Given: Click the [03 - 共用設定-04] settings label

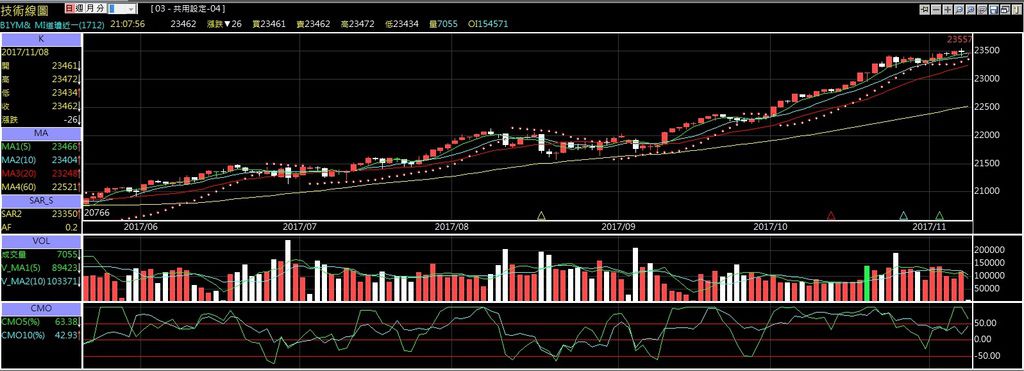Looking at the screenshot, I should click(188, 9).
